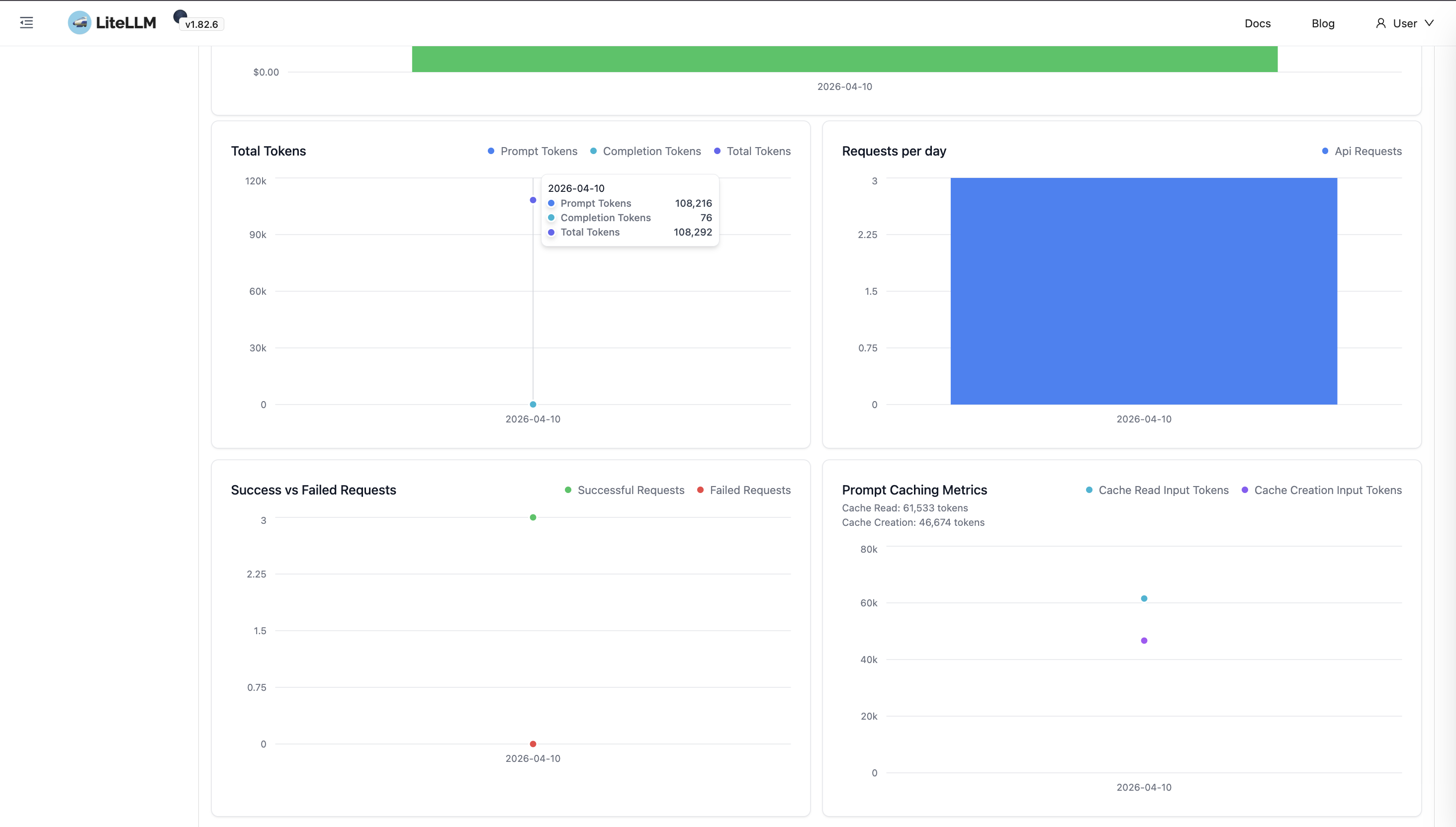Click the purple Total Tokens legend marker
1456x827 pixels.
717,151
